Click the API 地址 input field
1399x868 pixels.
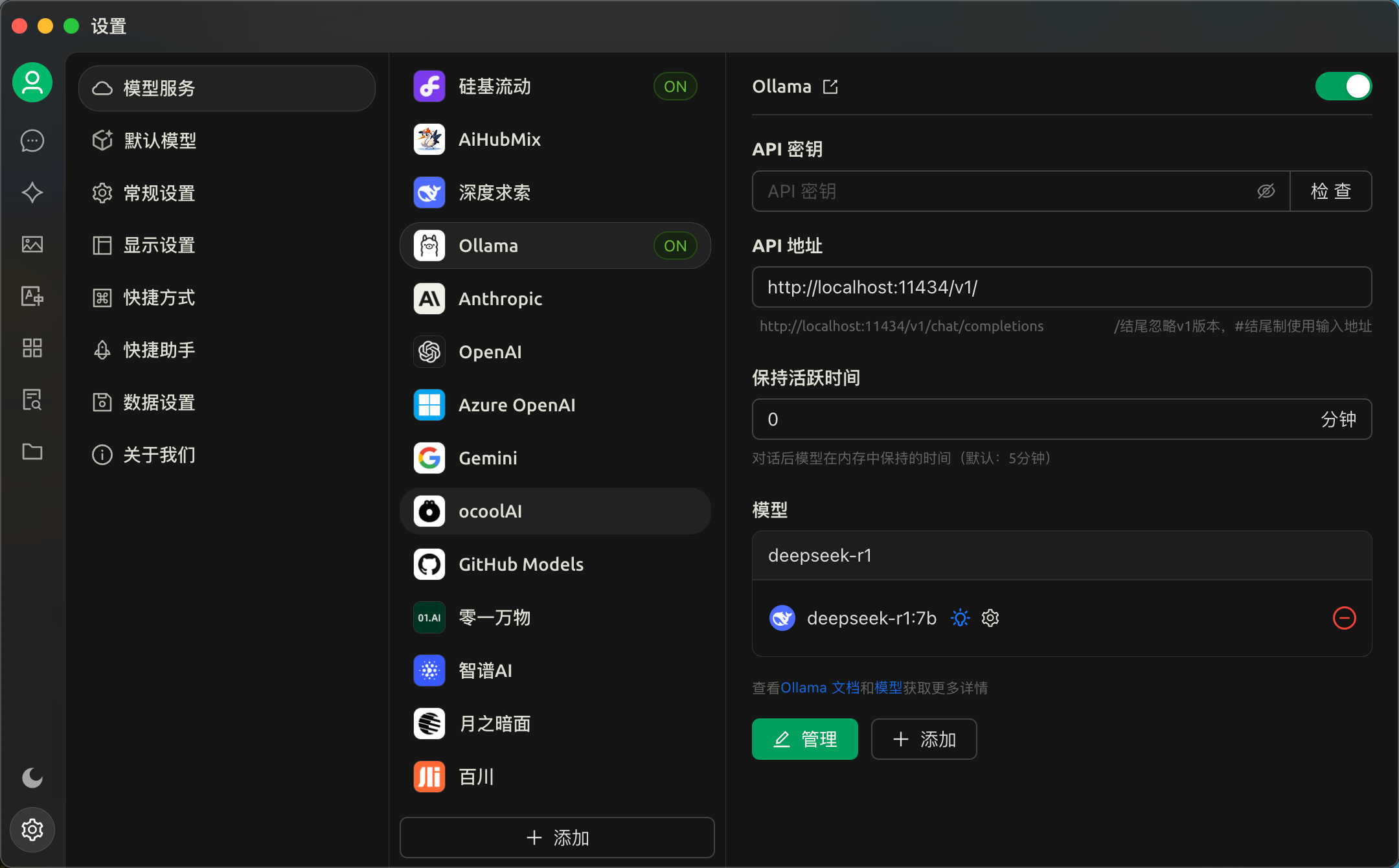click(1061, 287)
